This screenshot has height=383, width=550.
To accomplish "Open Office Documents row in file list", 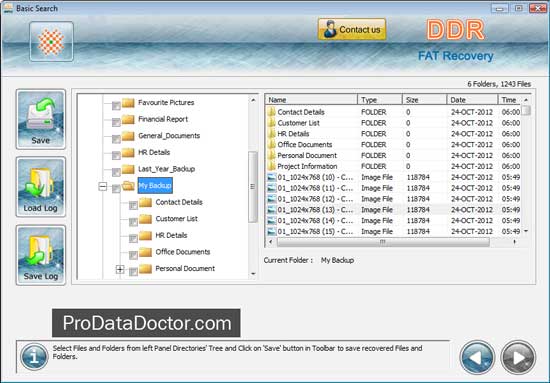I will 394,145.
